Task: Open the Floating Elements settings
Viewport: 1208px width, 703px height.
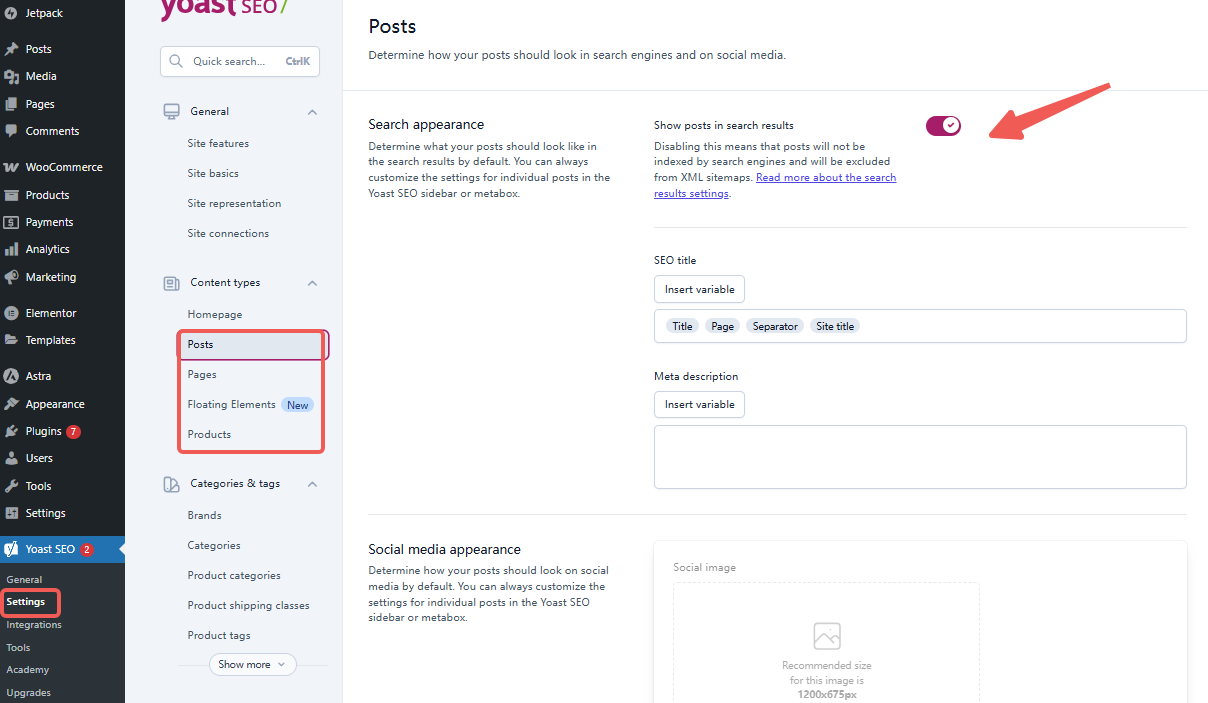Action: coord(231,404)
